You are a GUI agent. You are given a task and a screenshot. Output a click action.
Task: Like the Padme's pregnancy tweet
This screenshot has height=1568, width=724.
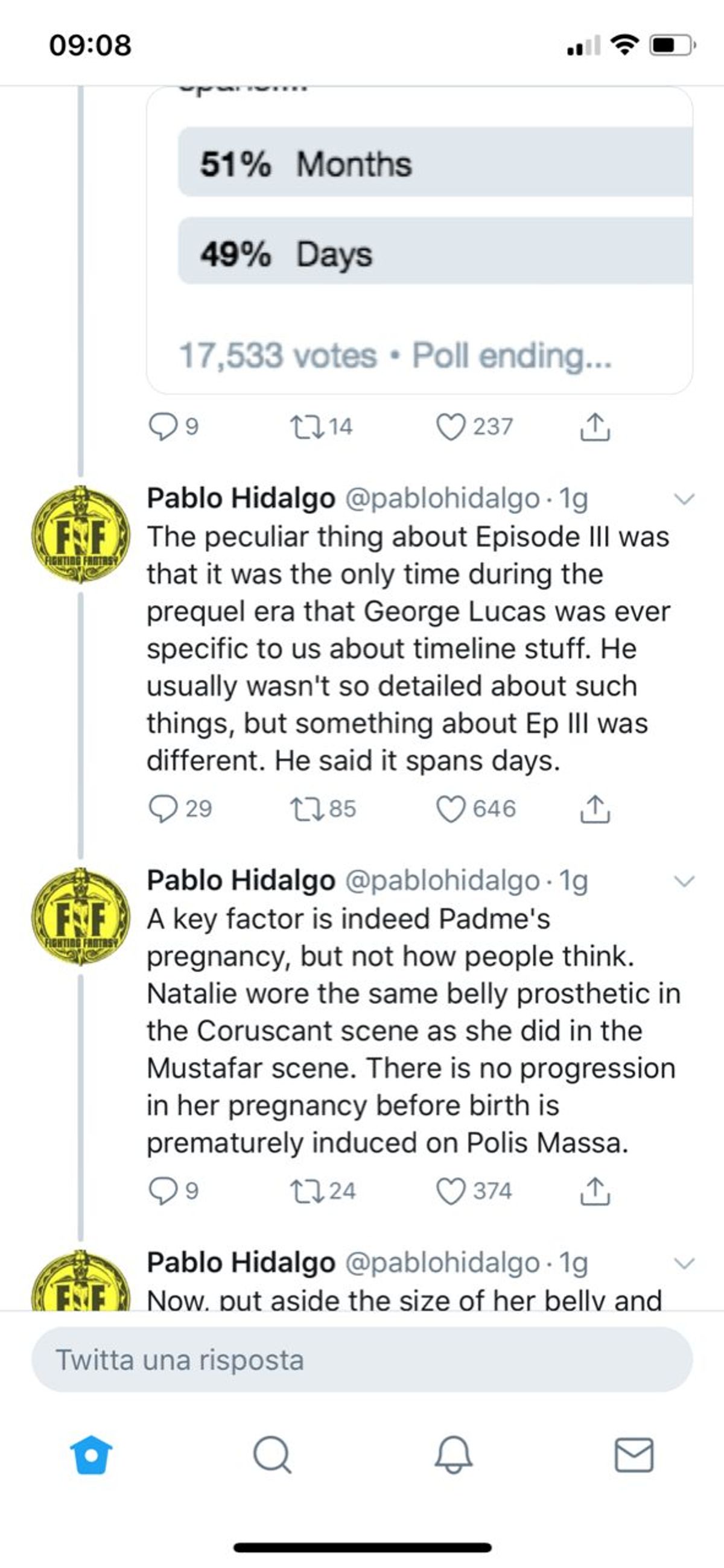tap(451, 1191)
